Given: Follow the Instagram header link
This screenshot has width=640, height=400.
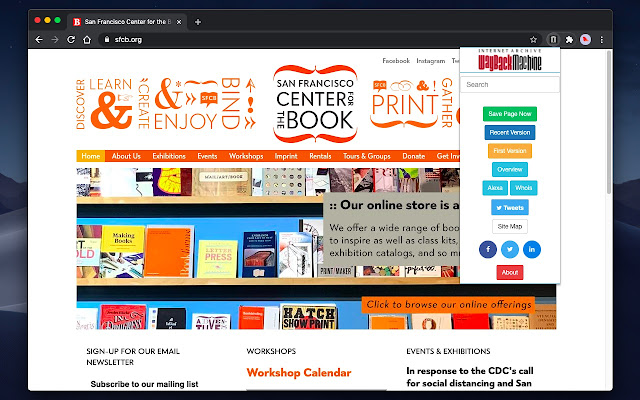Looking at the screenshot, I should pyautogui.click(x=431, y=61).
